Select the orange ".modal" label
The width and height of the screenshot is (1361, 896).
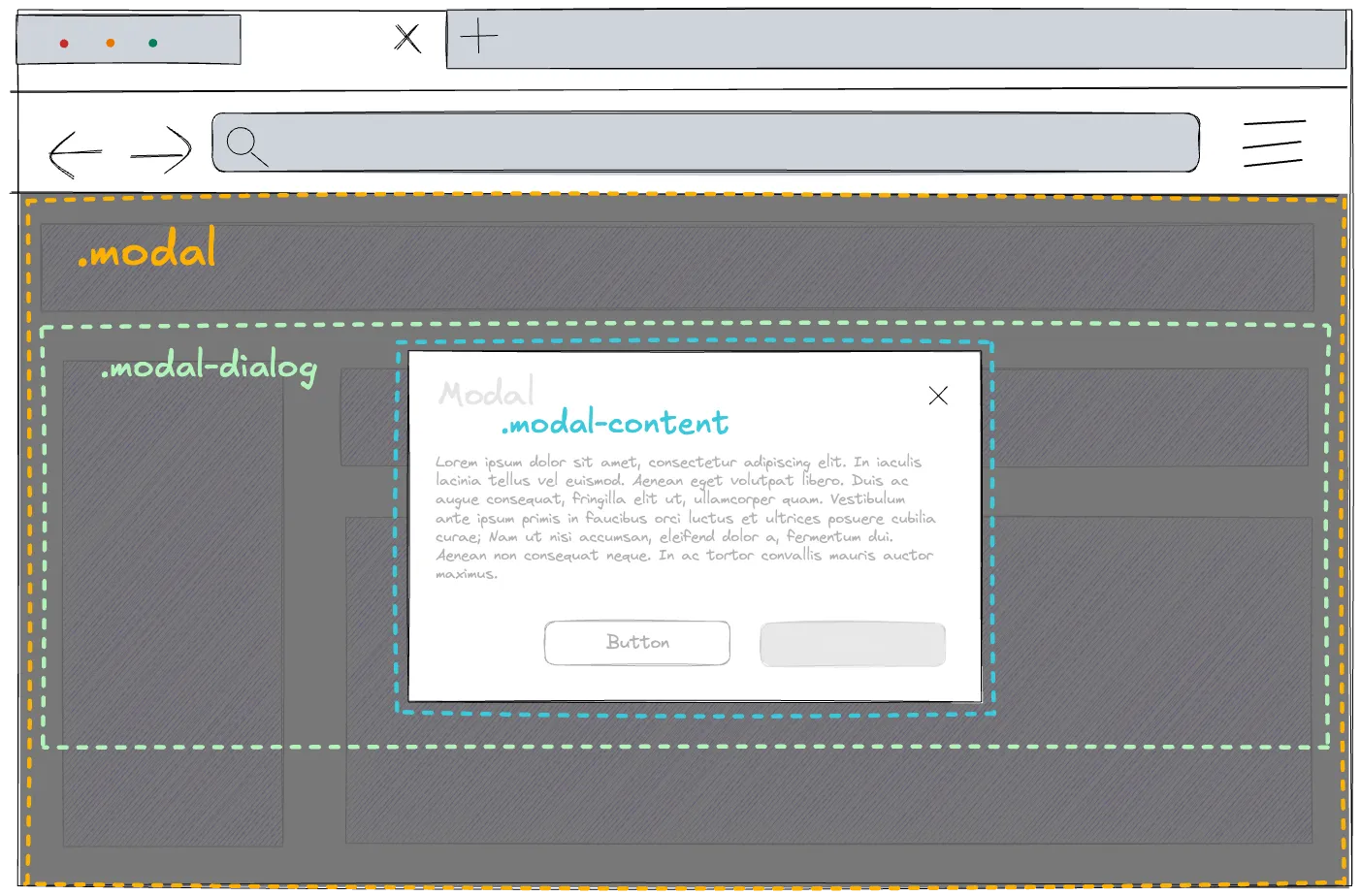(147, 251)
